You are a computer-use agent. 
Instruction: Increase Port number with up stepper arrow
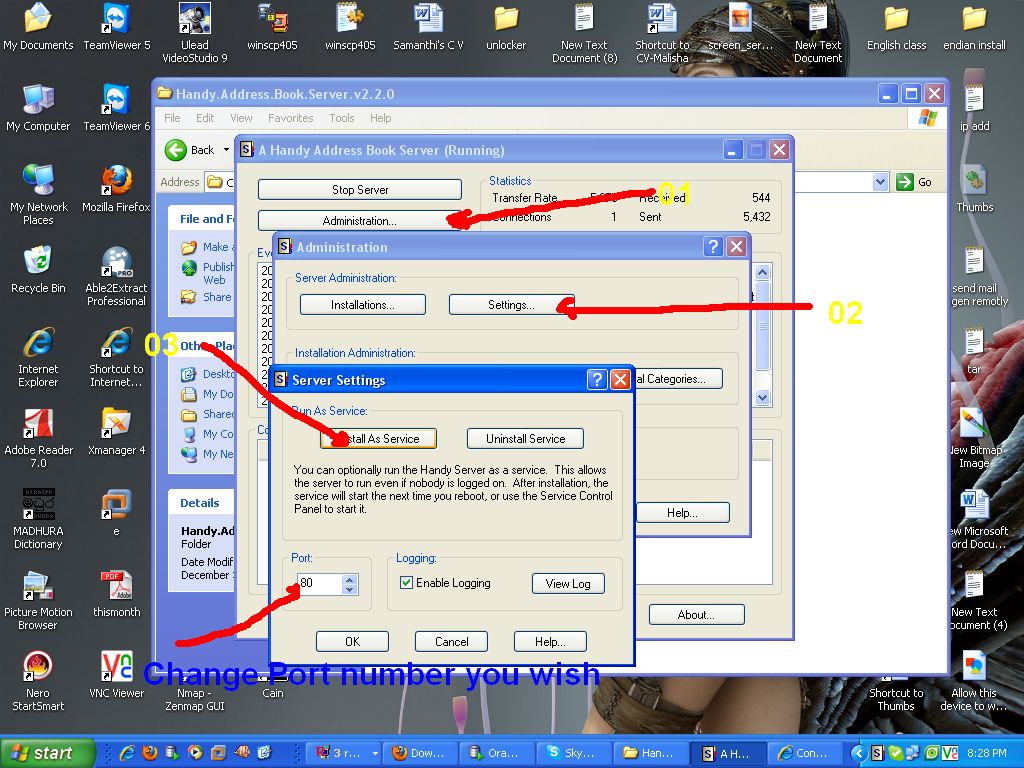(x=349, y=579)
